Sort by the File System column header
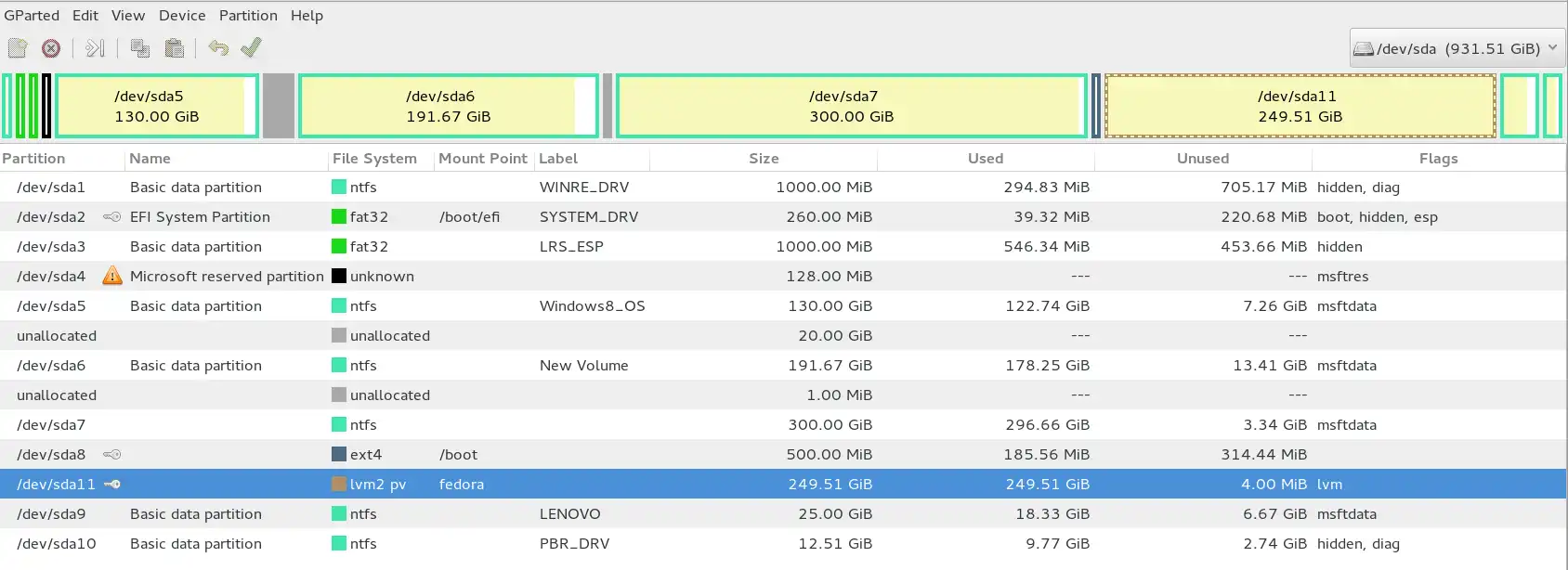1568x570 pixels. (x=374, y=159)
